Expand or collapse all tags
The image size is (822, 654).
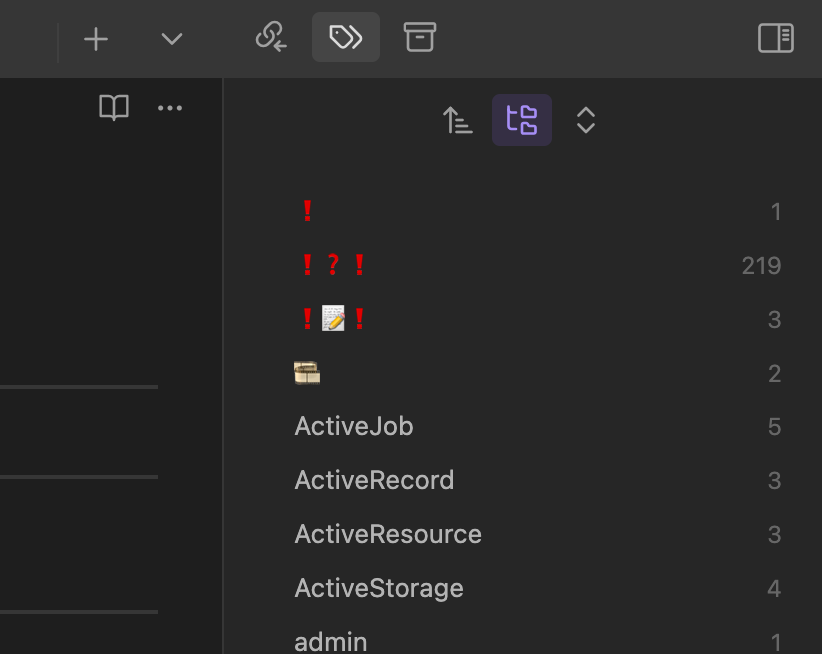pos(586,121)
